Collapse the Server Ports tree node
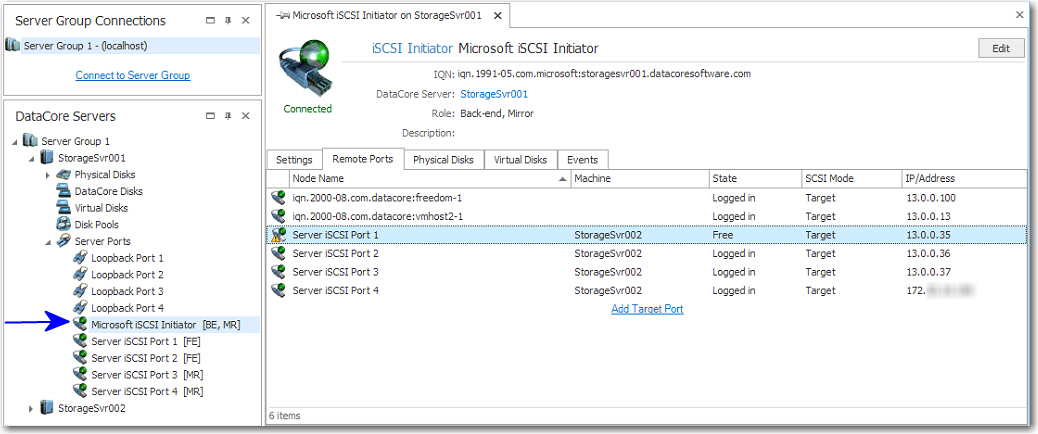Viewport: 1038px width, 434px height. click(48, 241)
